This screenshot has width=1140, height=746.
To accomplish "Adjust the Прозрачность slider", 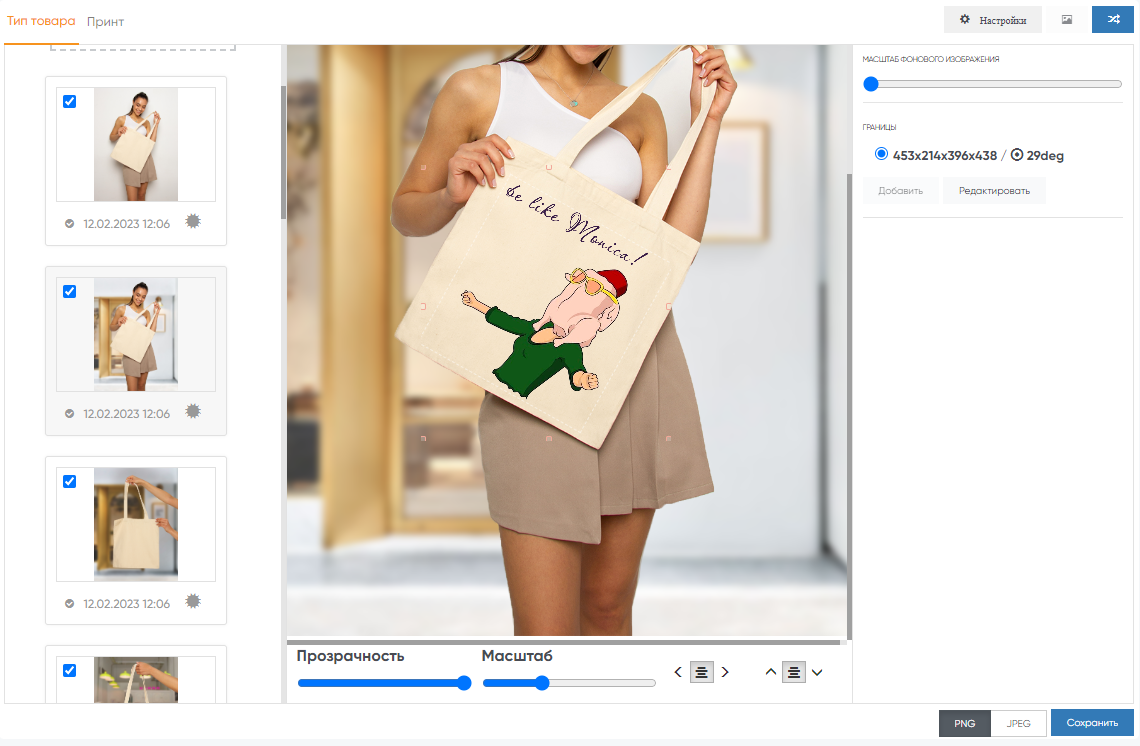I will tap(385, 683).
